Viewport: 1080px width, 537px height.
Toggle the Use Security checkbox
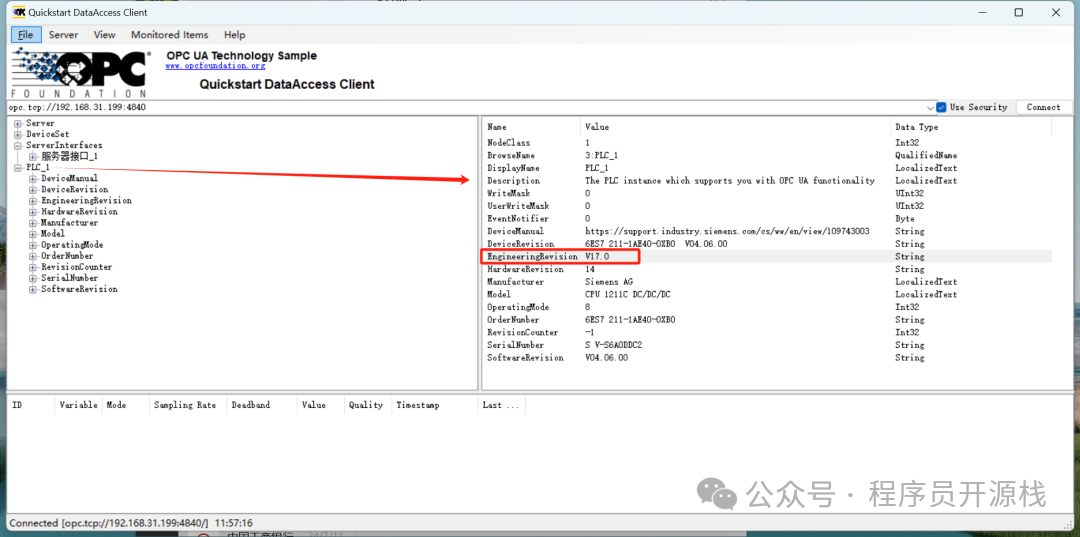click(x=941, y=107)
